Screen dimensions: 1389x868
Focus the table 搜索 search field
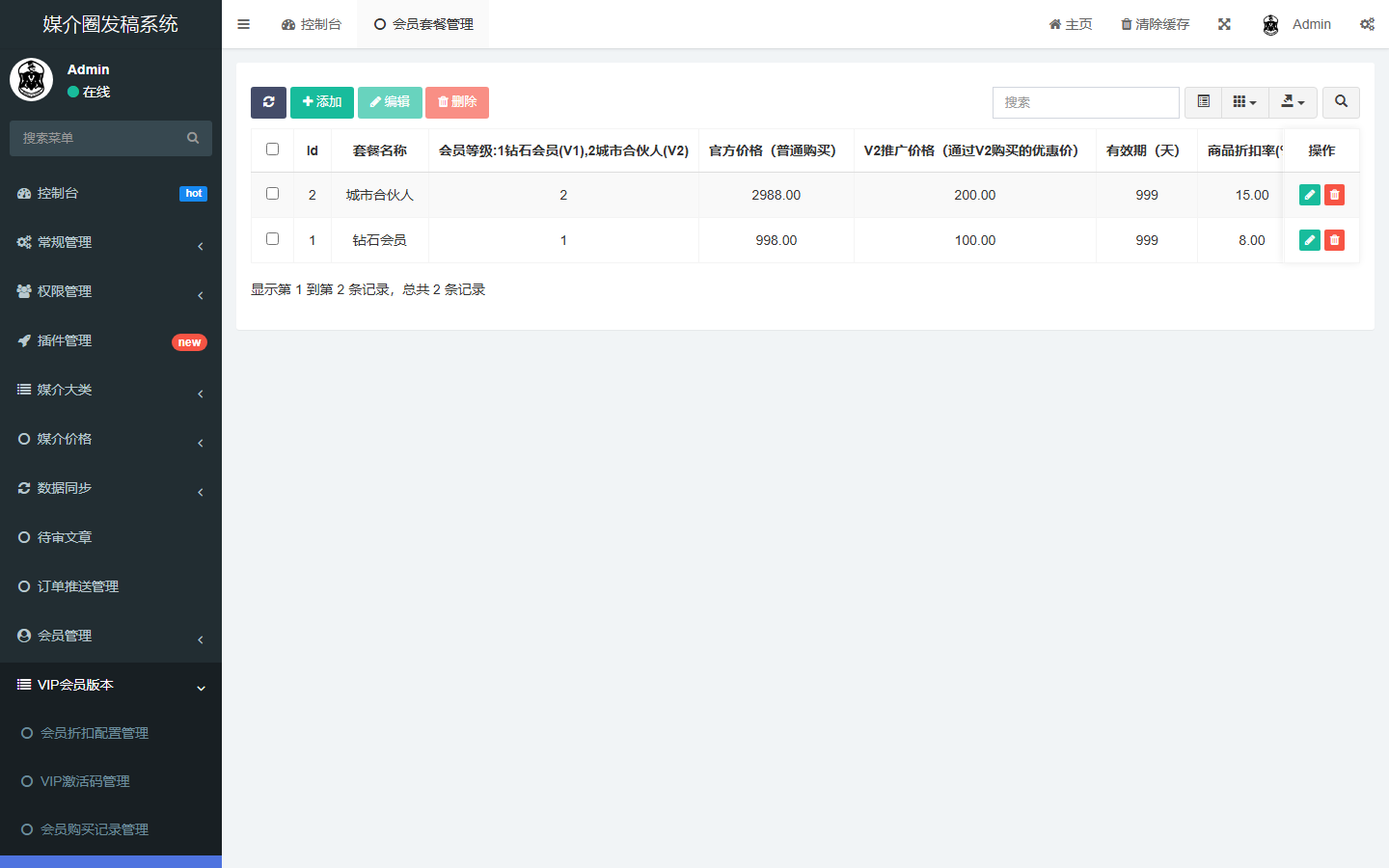1086,102
